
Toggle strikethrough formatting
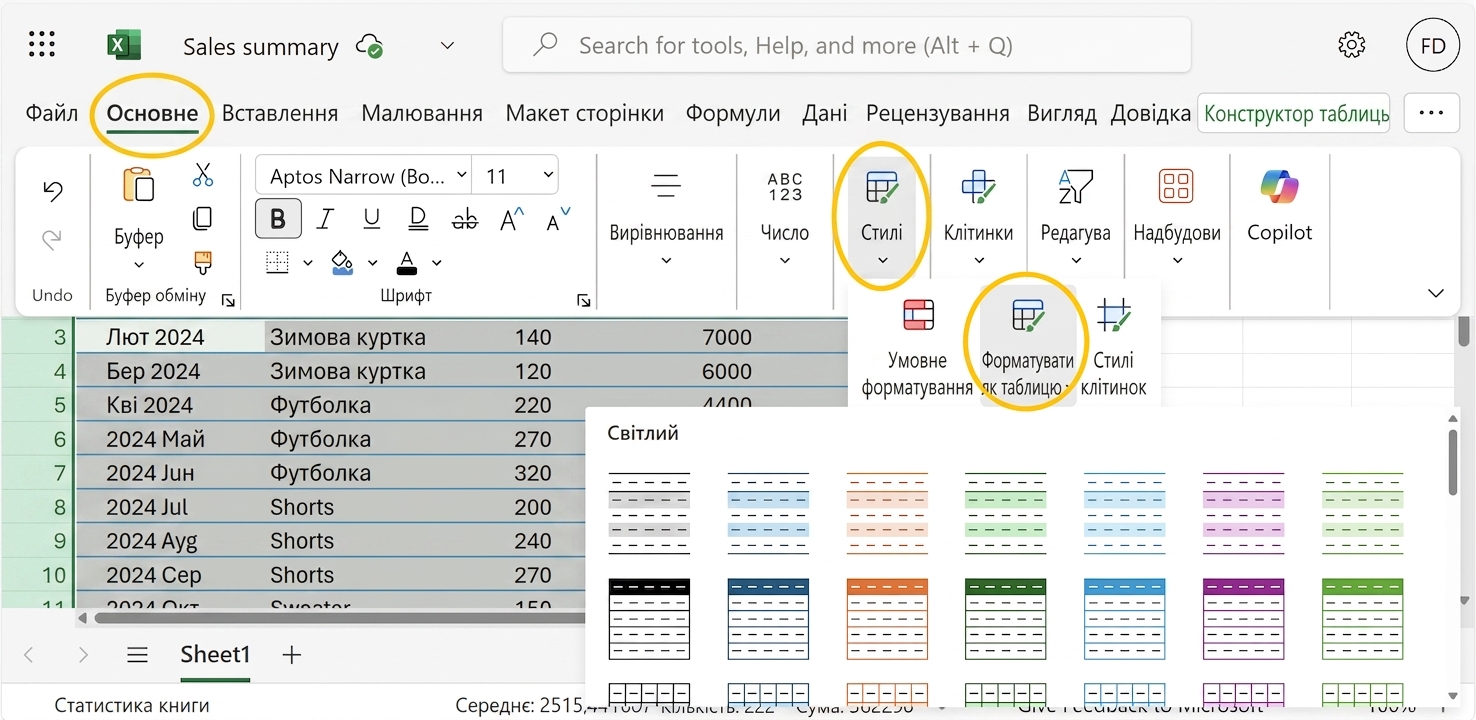click(465, 219)
